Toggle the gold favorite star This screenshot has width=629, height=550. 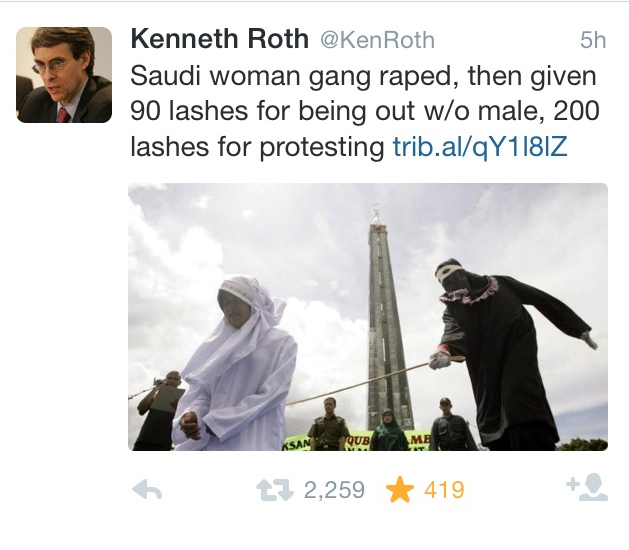(x=399, y=489)
